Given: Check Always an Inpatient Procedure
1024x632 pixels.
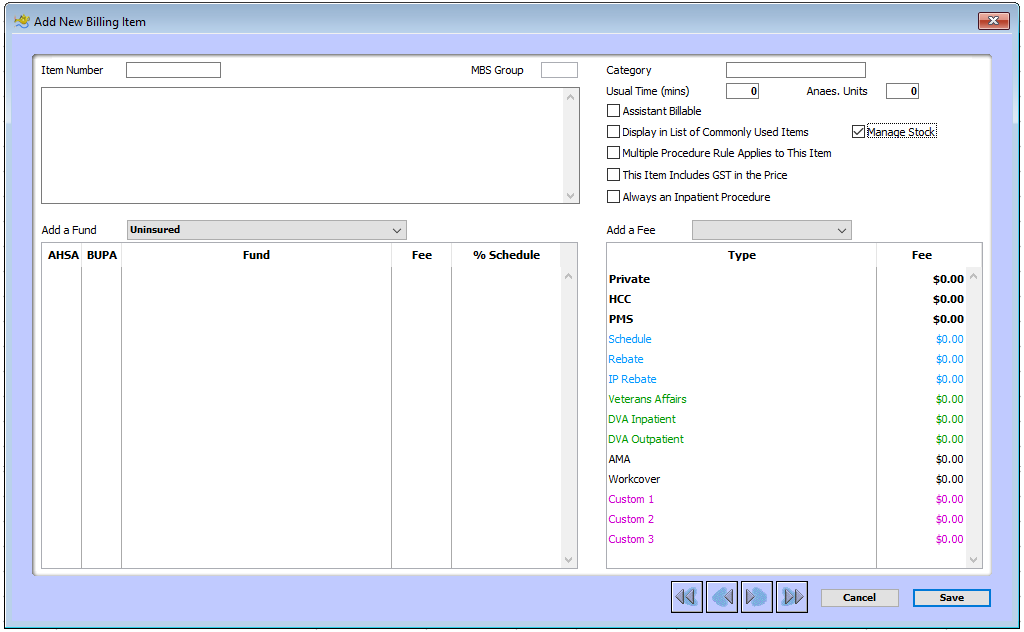Looking at the screenshot, I should pos(613,195).
